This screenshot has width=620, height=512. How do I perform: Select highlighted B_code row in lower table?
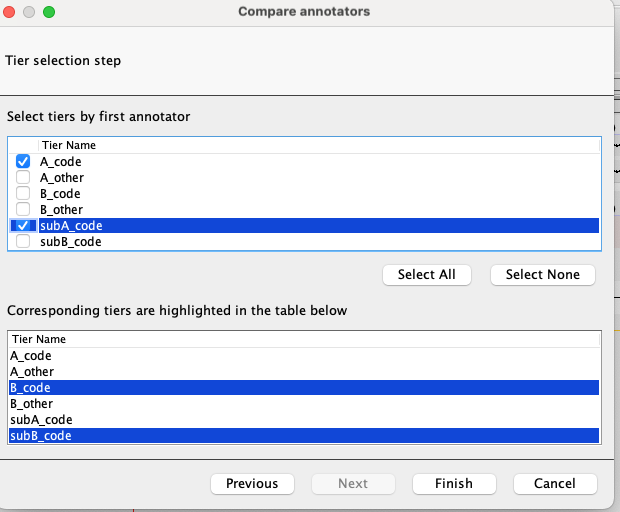[x=31, y=387]
